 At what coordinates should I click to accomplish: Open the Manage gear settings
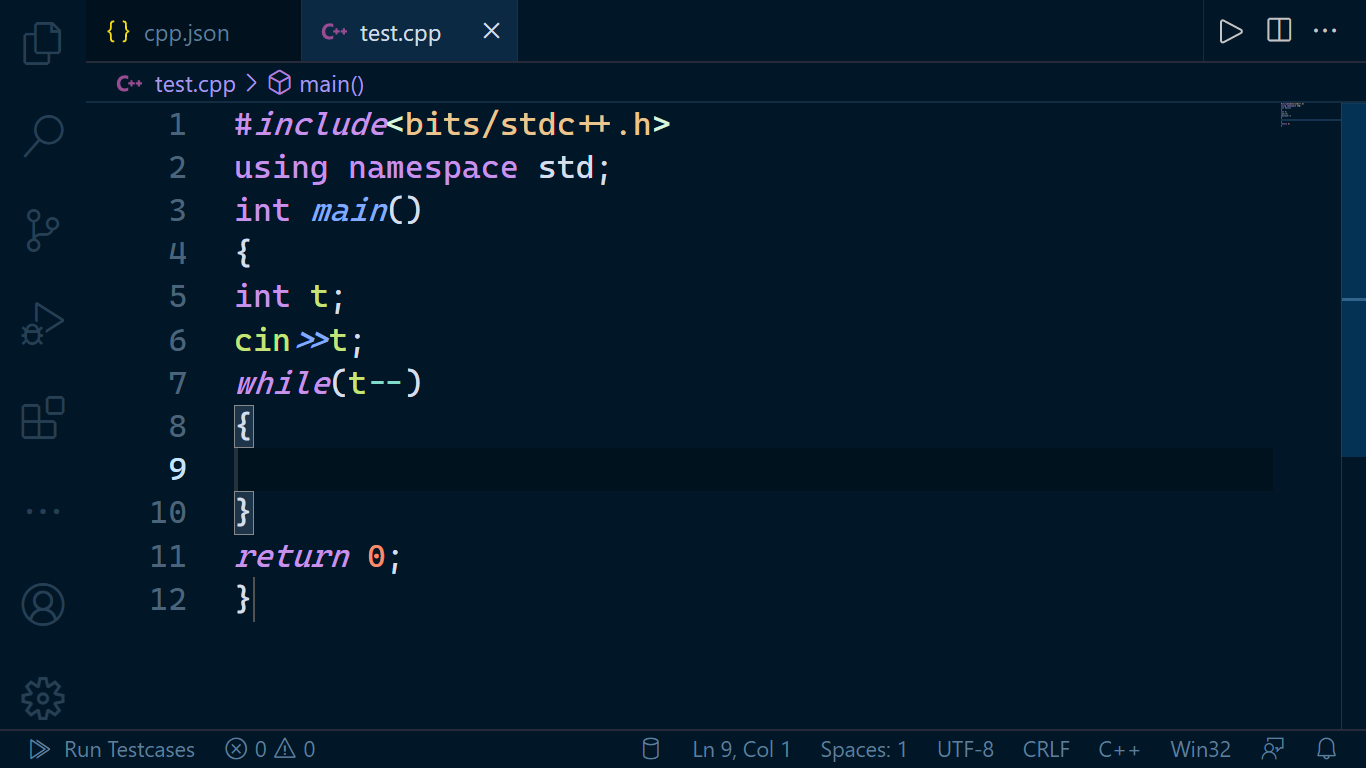coord(42,698)
